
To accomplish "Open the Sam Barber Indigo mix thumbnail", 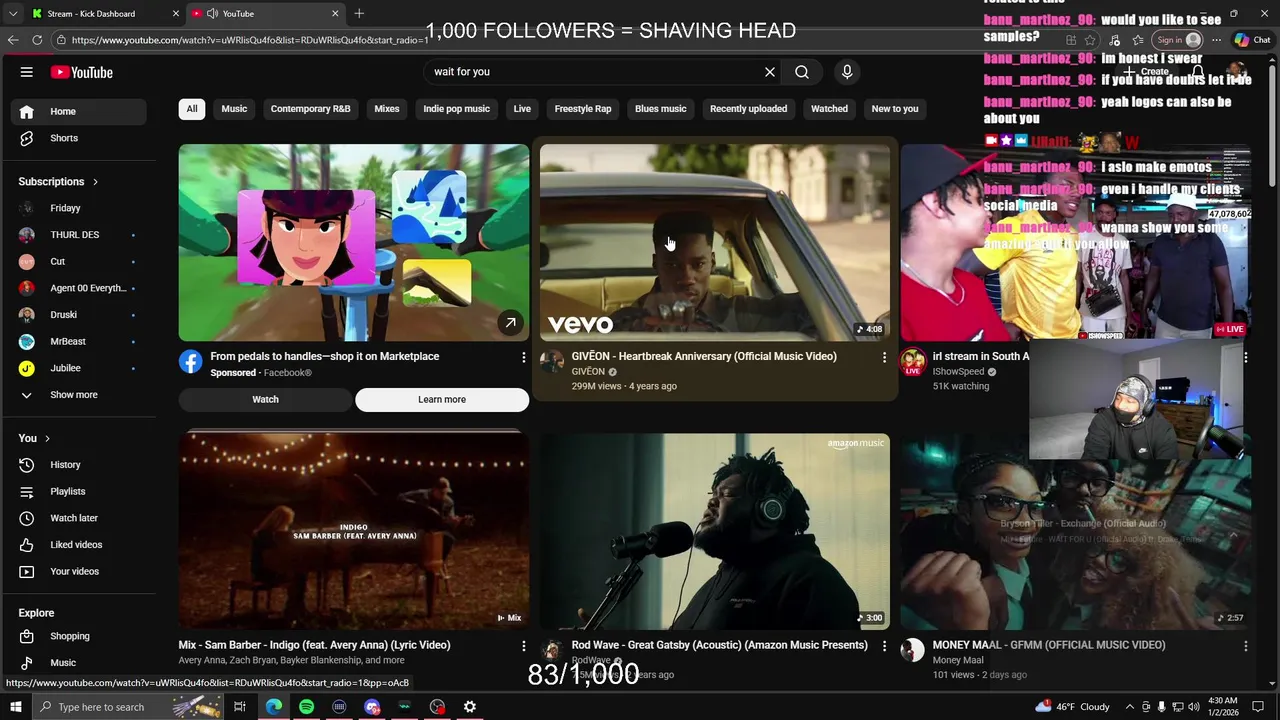I will pyautogui.click(x=354, y=531).
